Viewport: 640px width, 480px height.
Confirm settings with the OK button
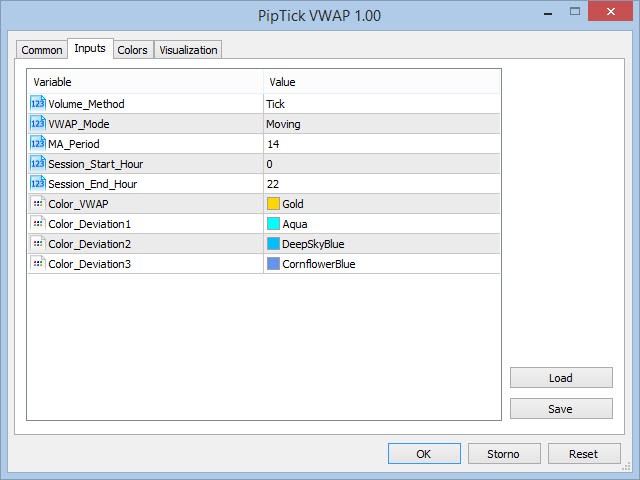click(x=424, y=453)
